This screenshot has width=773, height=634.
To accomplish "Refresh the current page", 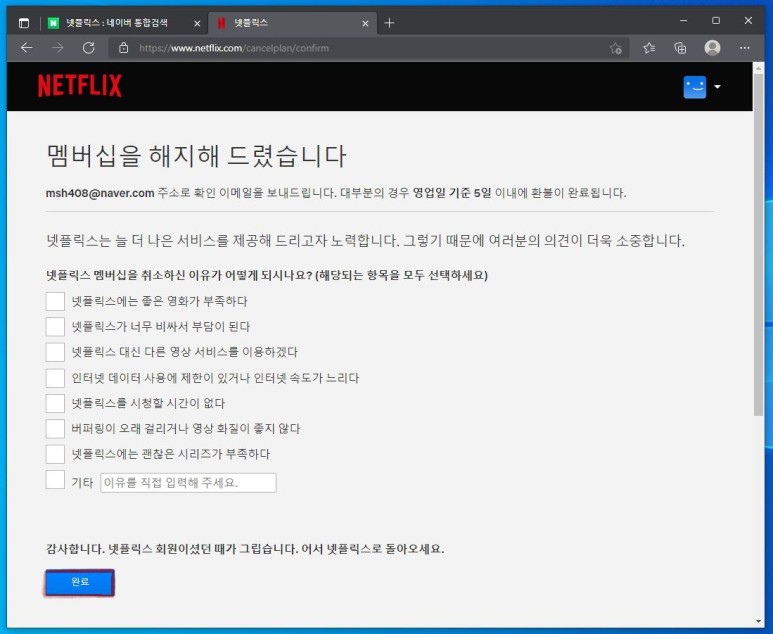I will 89,48.
